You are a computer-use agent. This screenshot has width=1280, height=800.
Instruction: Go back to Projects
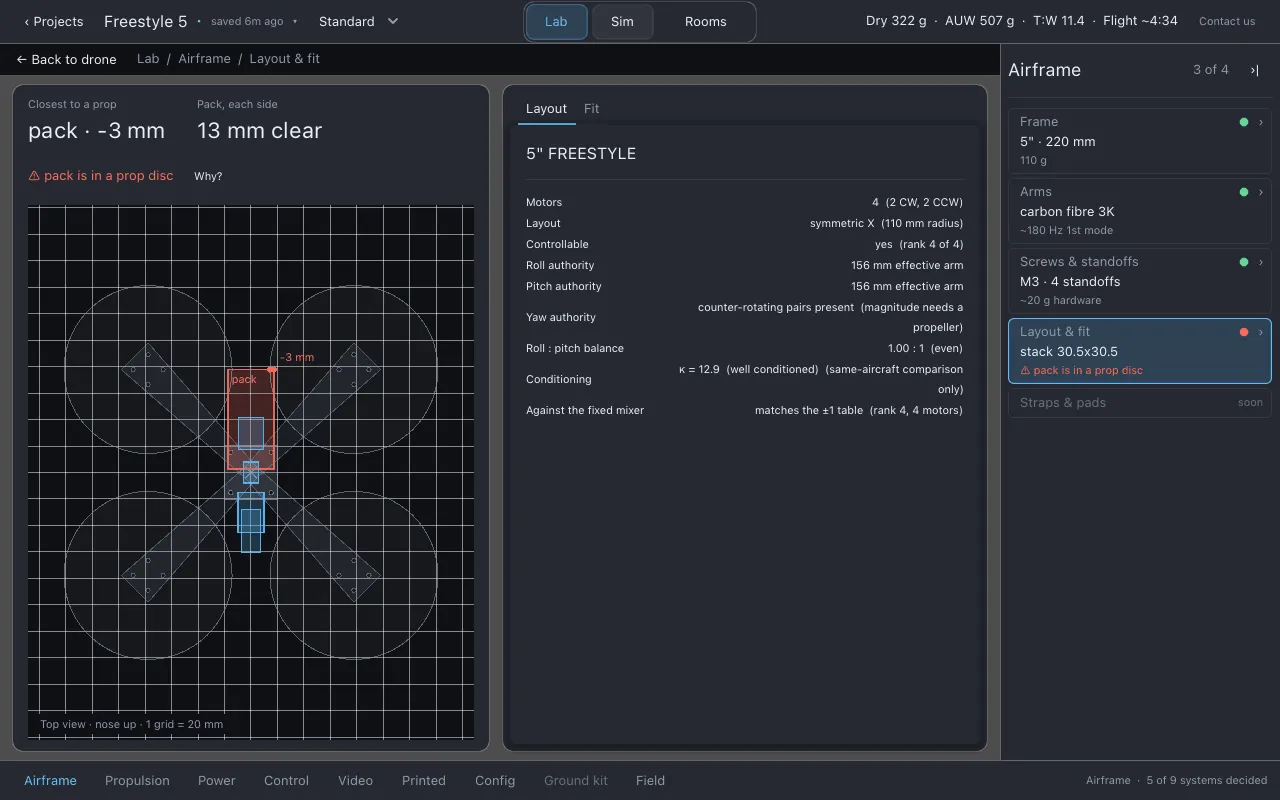(54, 21)
